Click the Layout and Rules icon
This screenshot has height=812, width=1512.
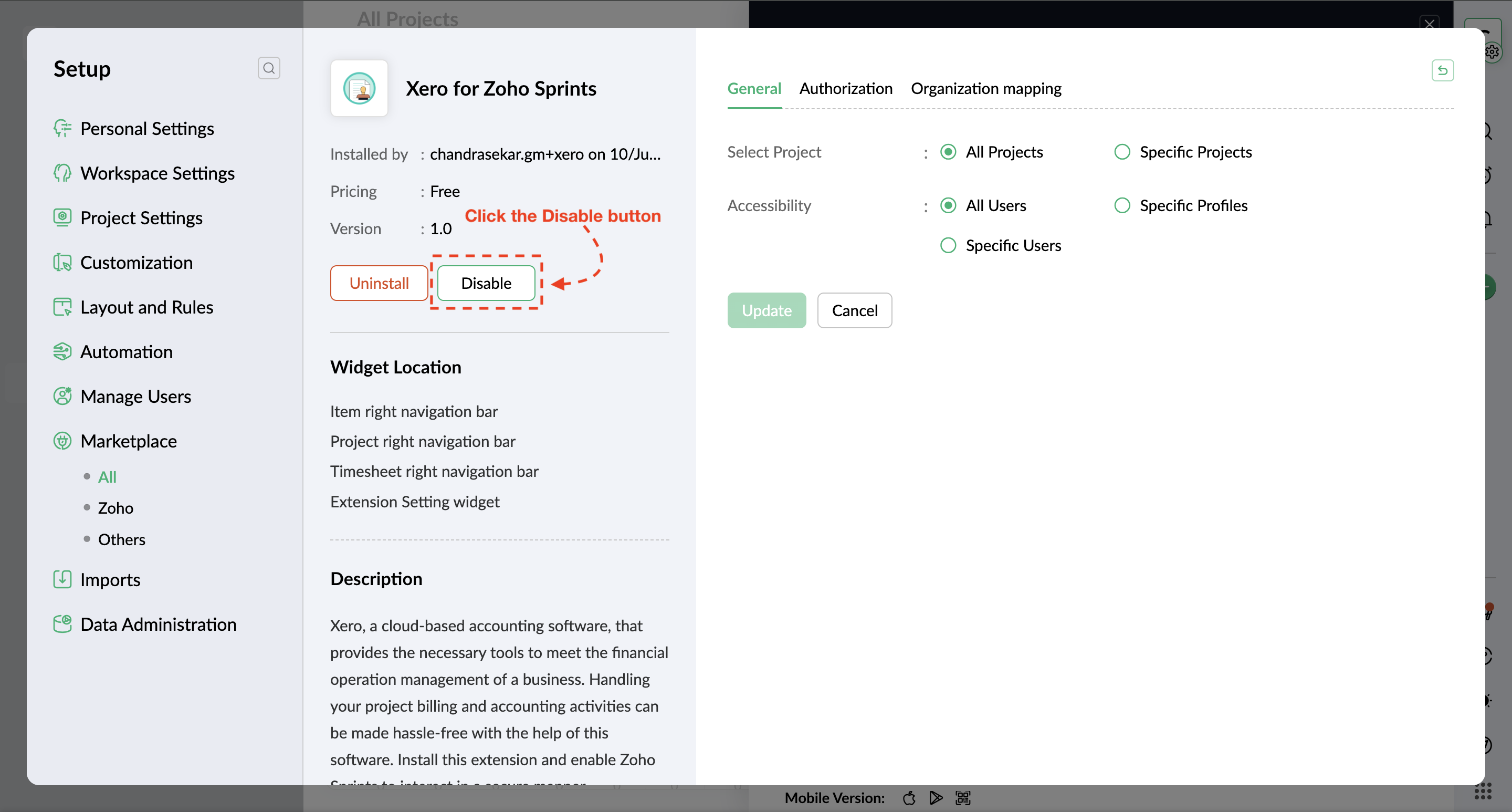coord(62,307)
